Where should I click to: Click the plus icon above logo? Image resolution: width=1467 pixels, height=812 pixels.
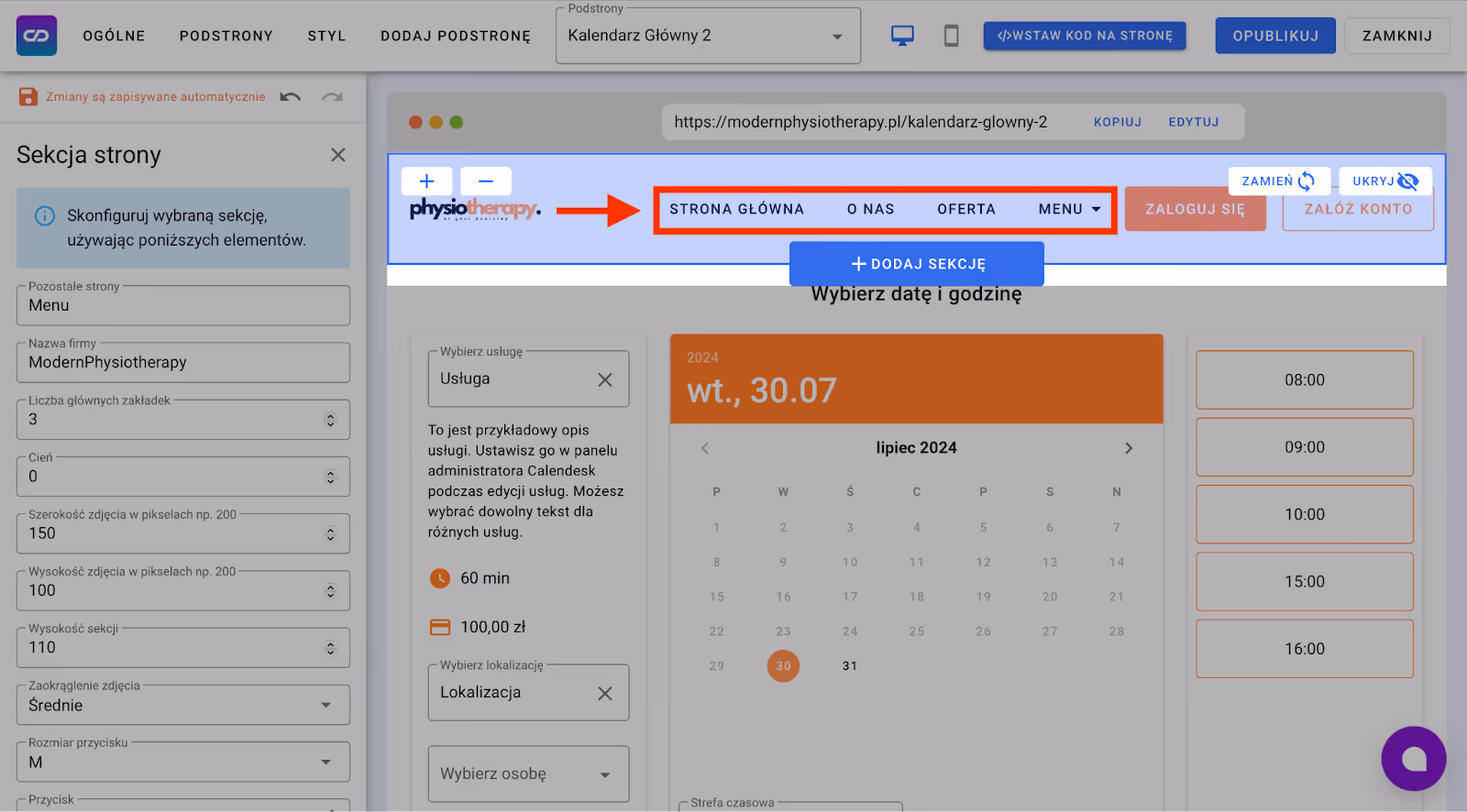click(426, 181)
